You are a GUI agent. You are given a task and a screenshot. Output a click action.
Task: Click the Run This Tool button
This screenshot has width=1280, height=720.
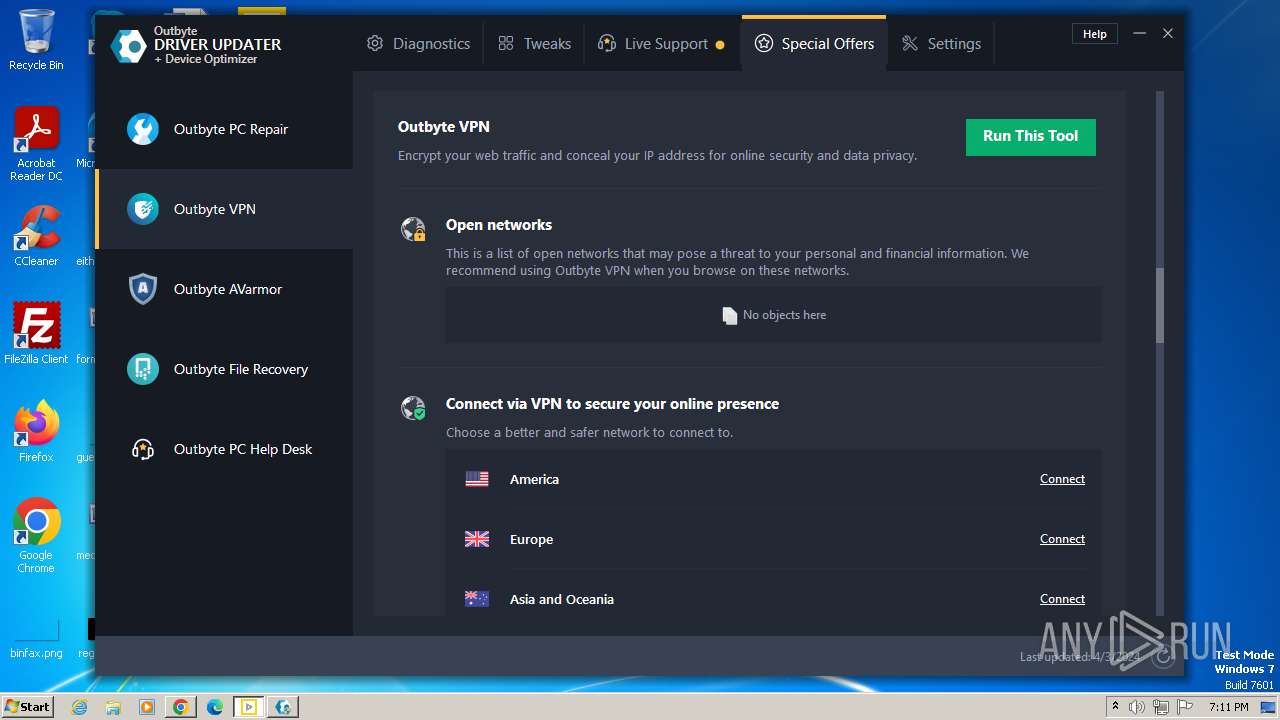tap(1030, 137)
